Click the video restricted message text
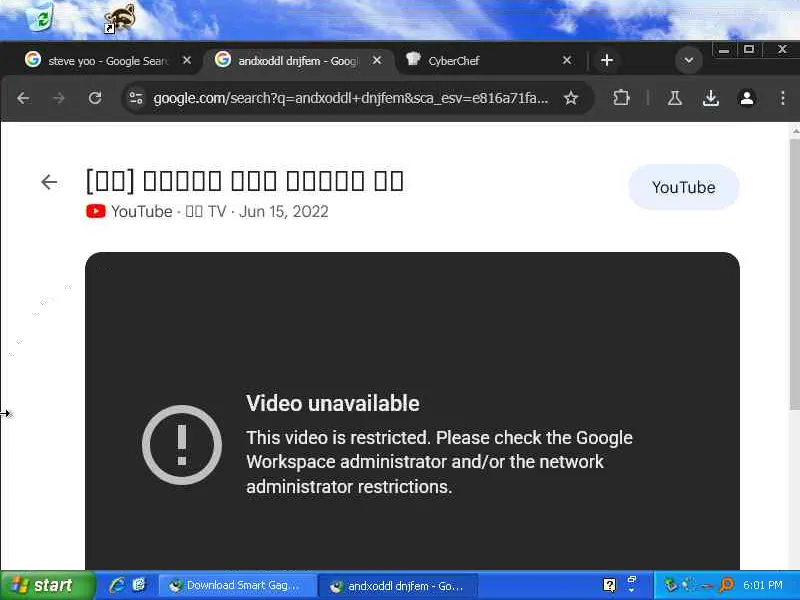The width and height of the screenshot is (800, 600). click(x=439, y=462)
